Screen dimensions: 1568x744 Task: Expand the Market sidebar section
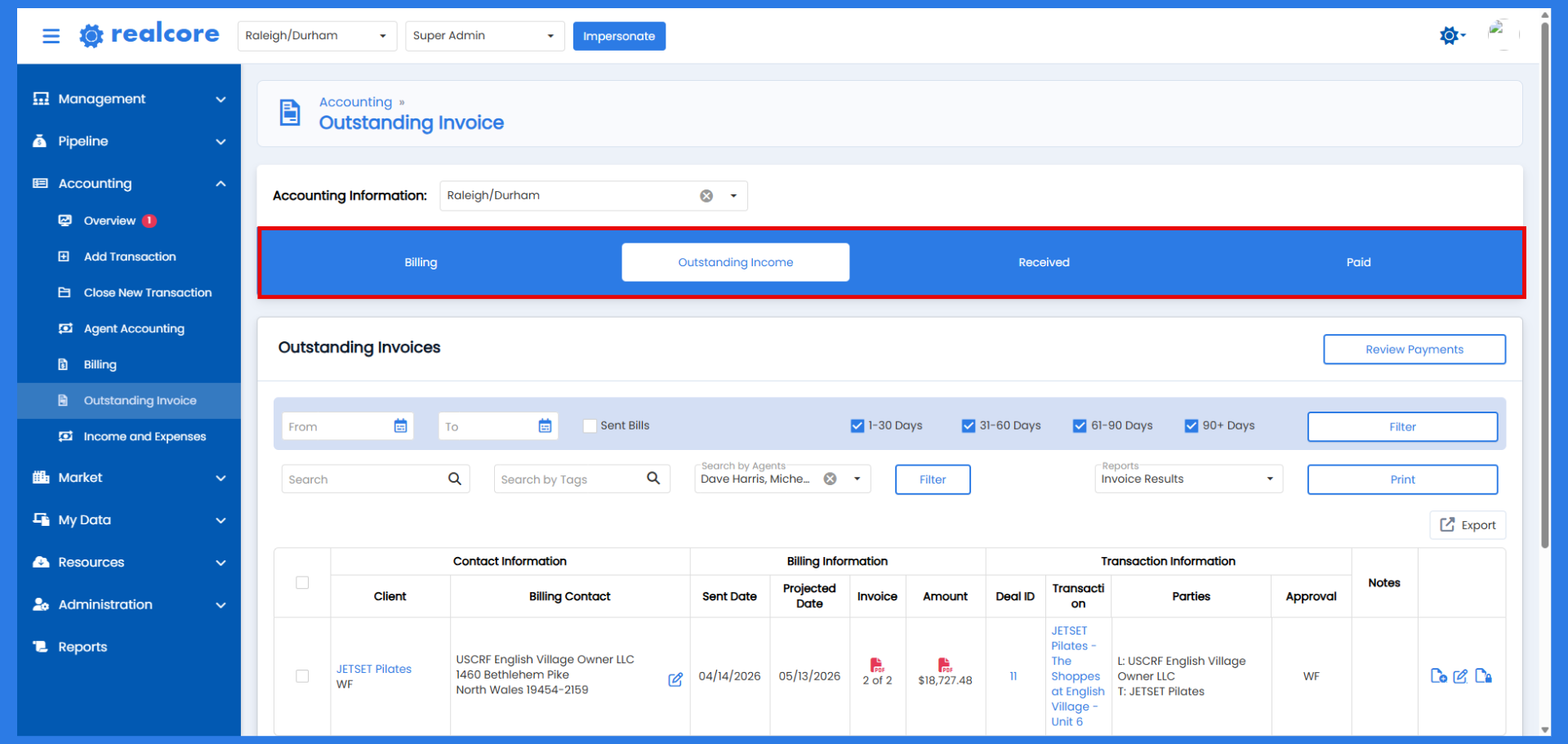129,478
